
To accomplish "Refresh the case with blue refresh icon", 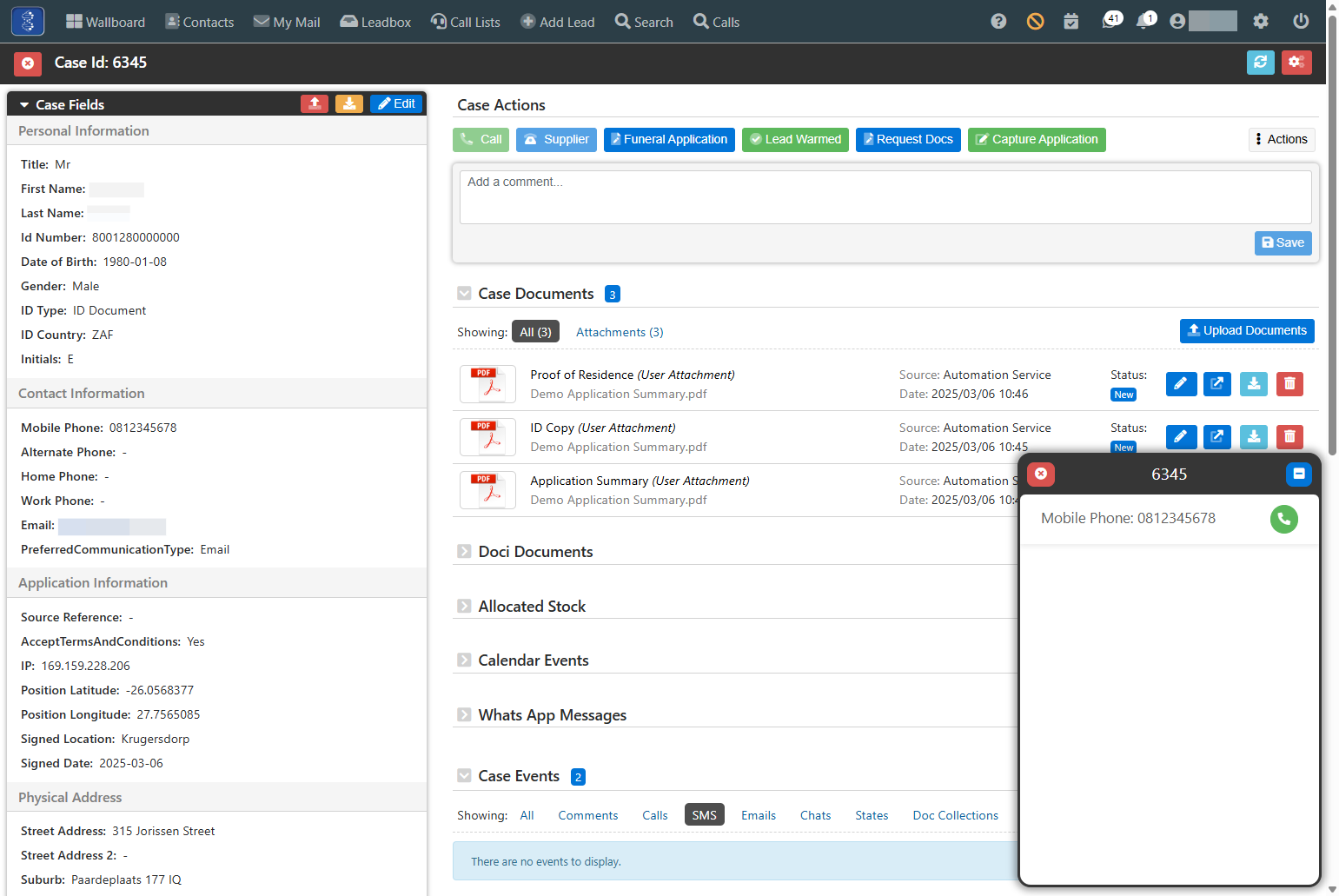I will (x=1260, y=63).
